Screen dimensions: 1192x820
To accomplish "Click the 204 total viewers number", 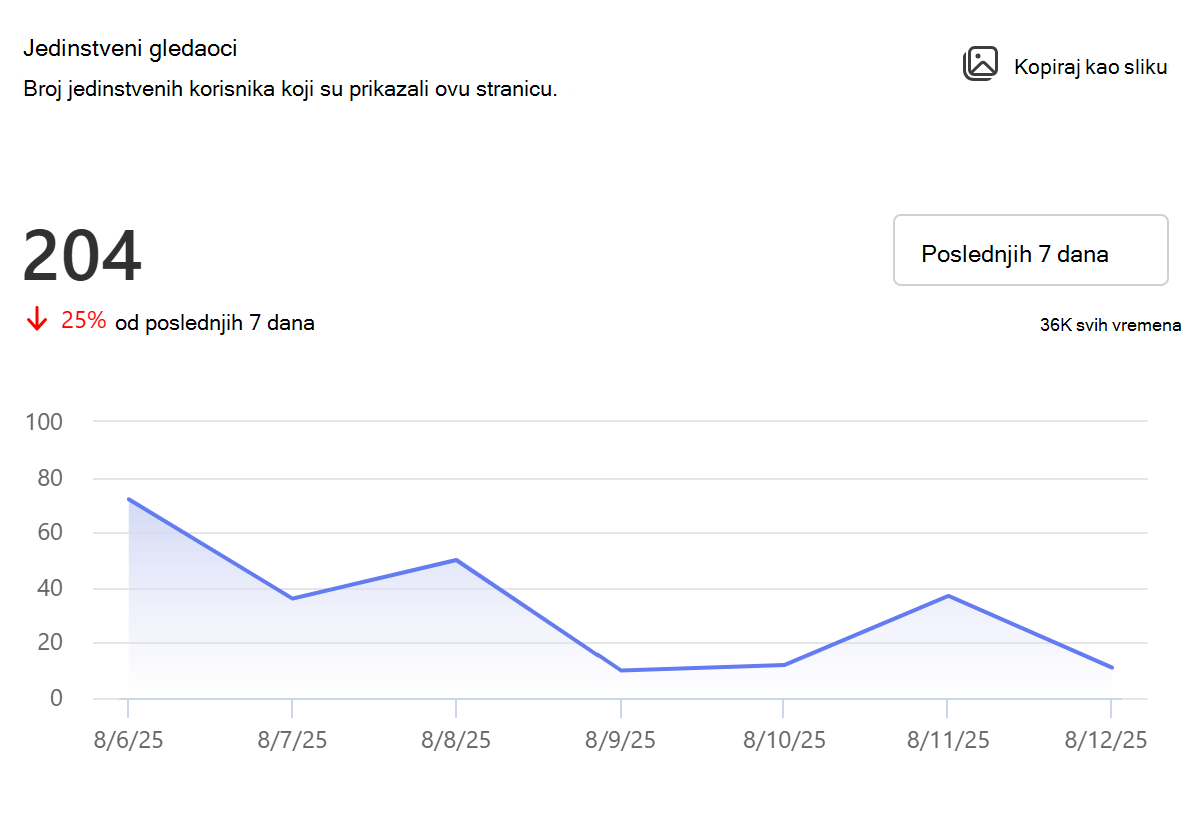I will point(82,255).
